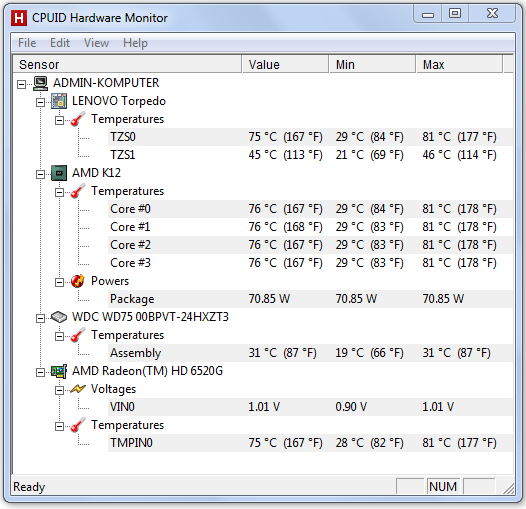Click Assembly min value 19 °C (66 °F)
Screen dimensions: 526x509
click(x=369, y=353)
